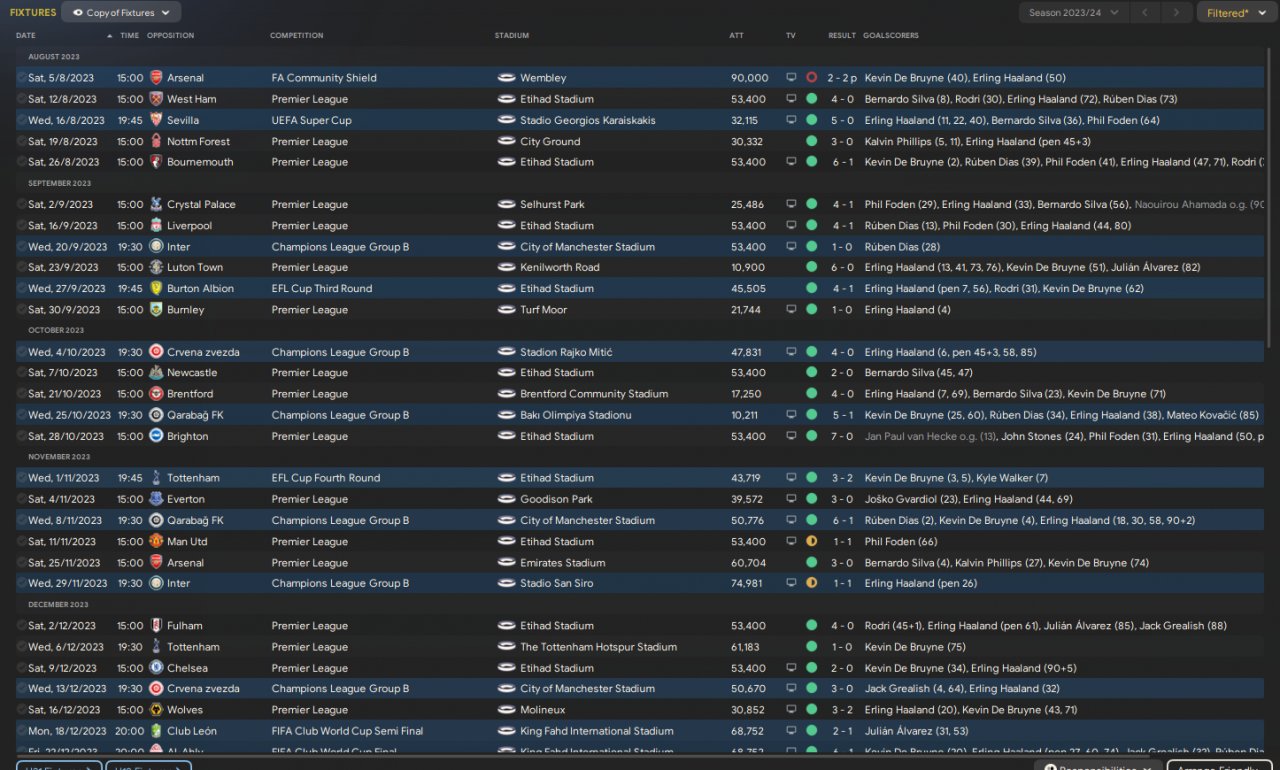Click the stadium icon beside Goodison Park

point(506,500)
